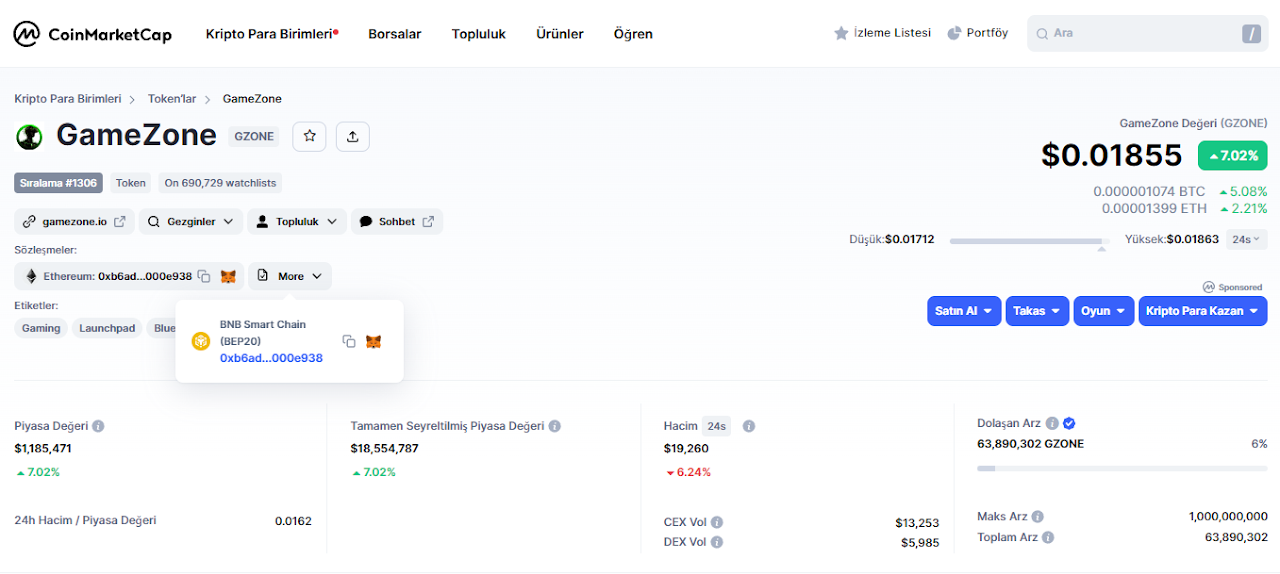Open the Topluluk menu in top navigation
Screen dimensions: 1280x574
pyautogui.click(x=479, y=34)
